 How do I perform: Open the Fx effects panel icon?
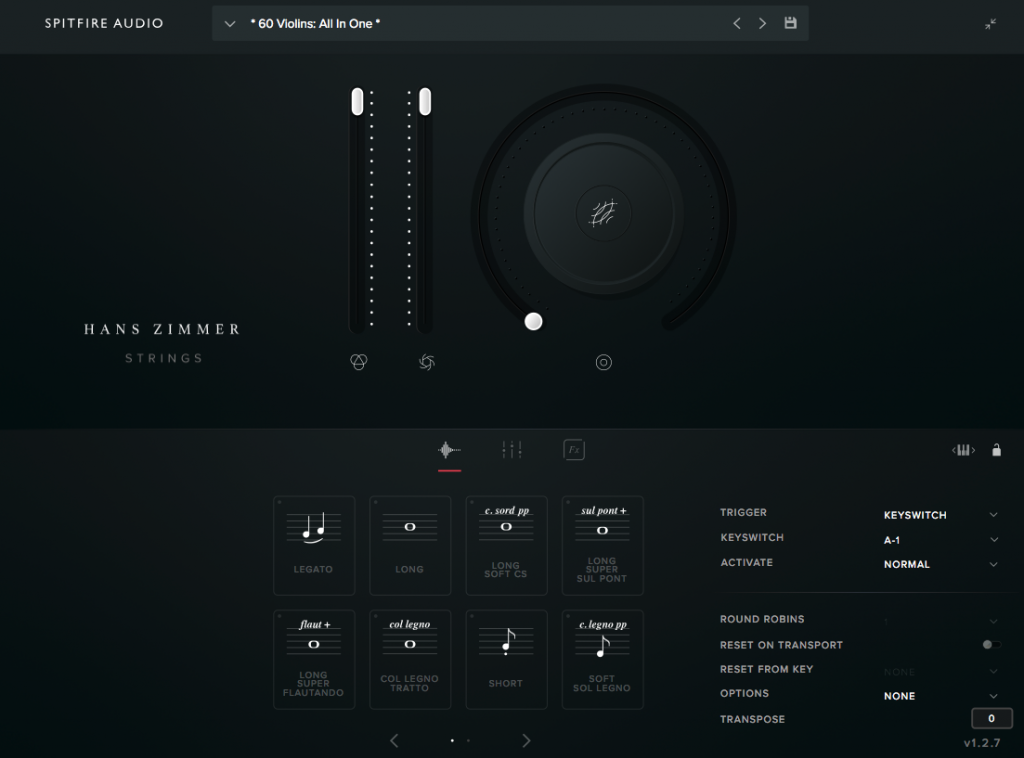(x=573, y=449)
